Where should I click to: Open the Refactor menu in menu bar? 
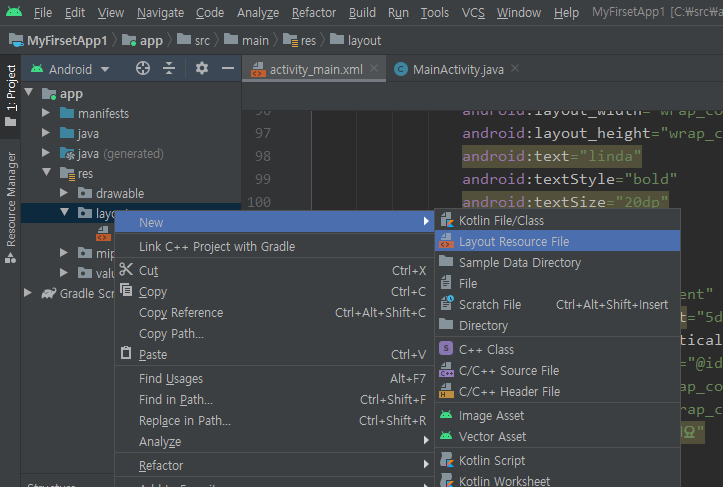(x=314, y=13)
